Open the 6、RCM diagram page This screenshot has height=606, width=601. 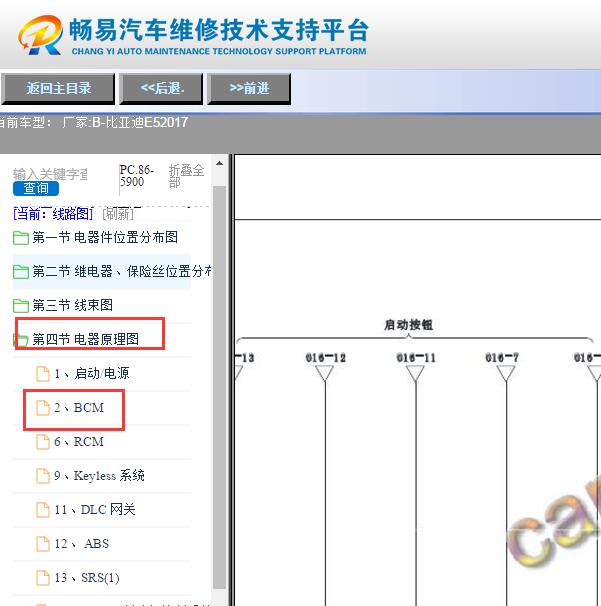tap(79, 441)
